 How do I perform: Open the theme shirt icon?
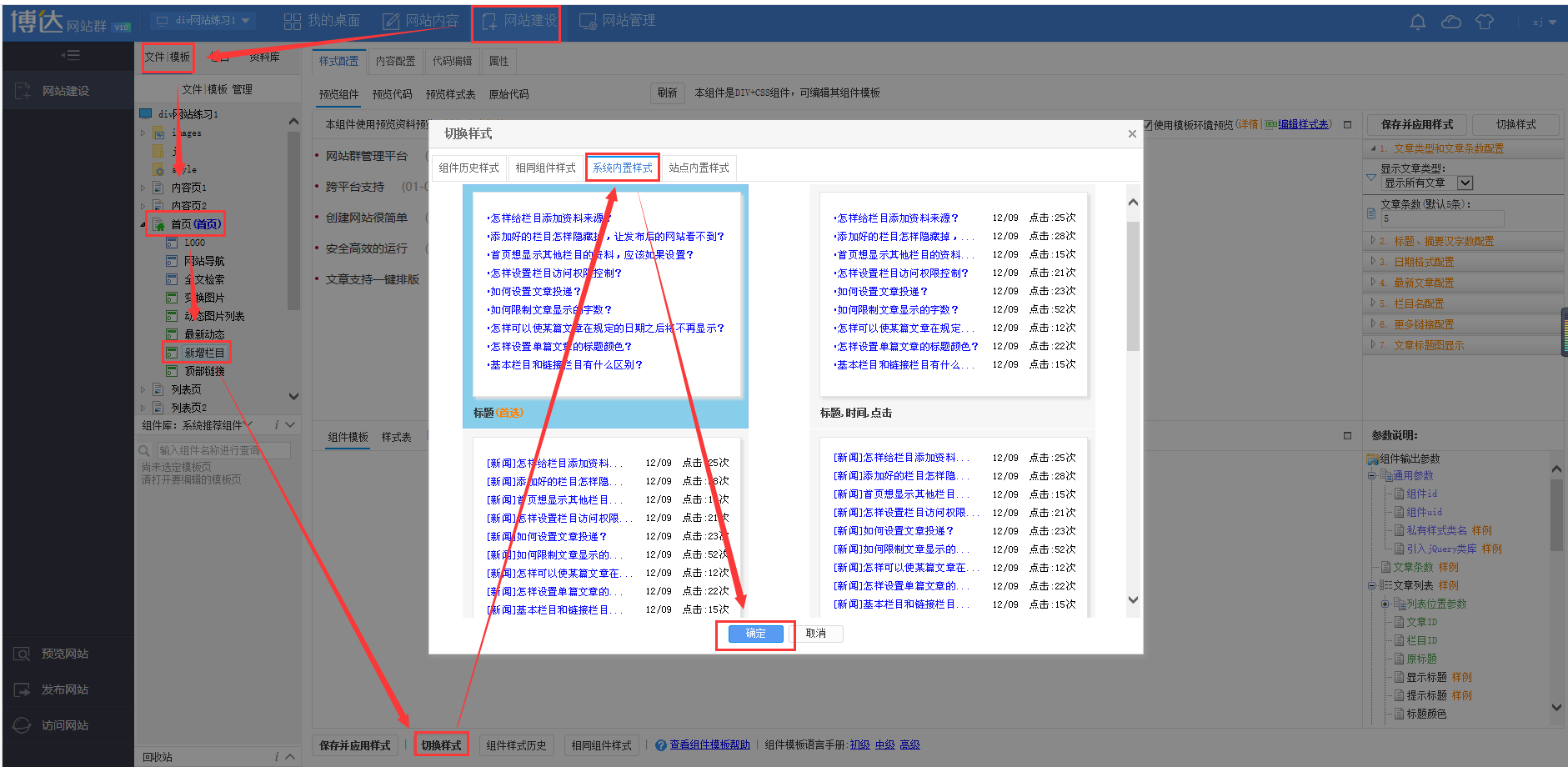pos(1484,23)
